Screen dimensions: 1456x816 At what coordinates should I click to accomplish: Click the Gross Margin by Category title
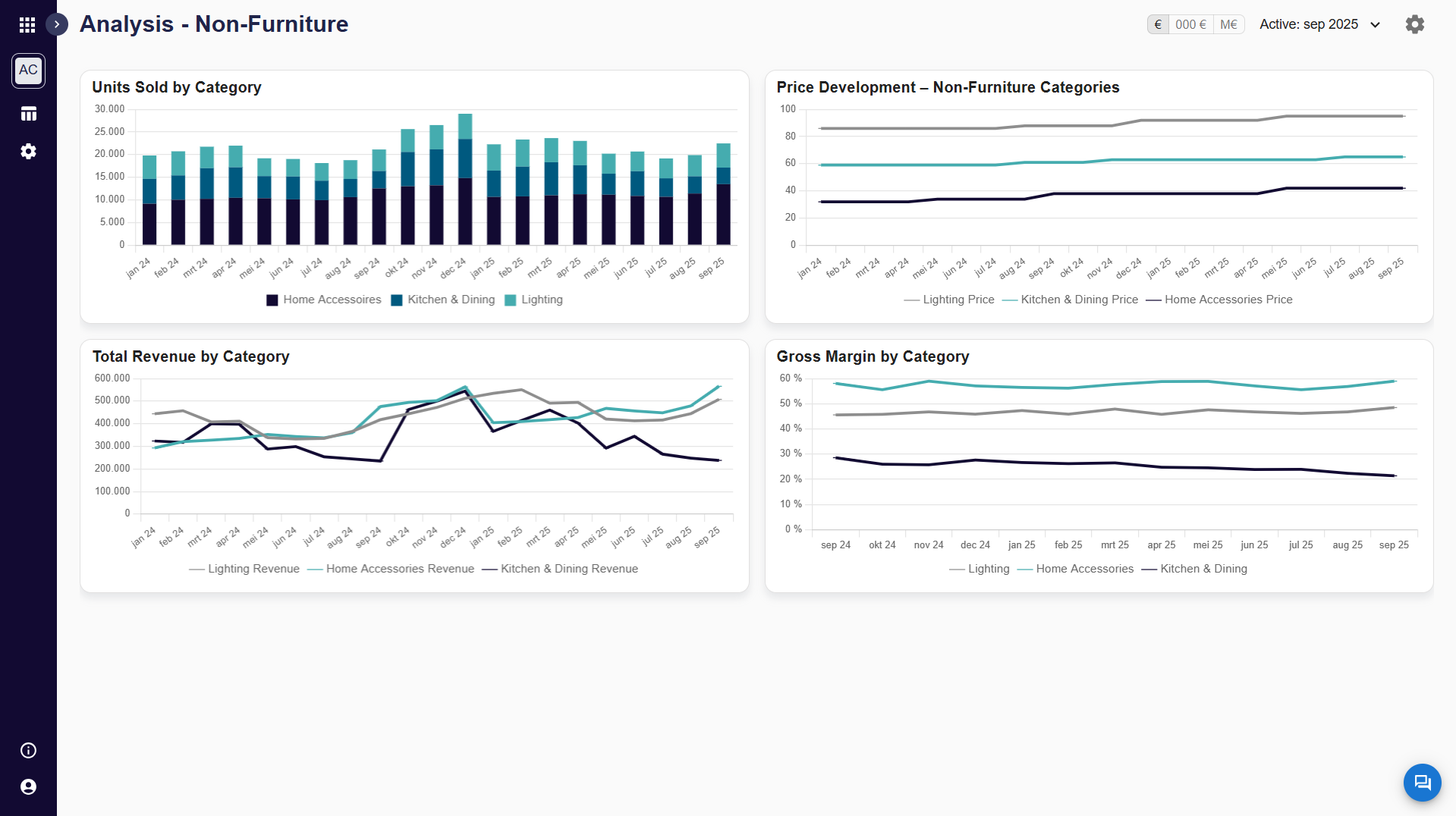pyautogui.click(x=873, y=356)
